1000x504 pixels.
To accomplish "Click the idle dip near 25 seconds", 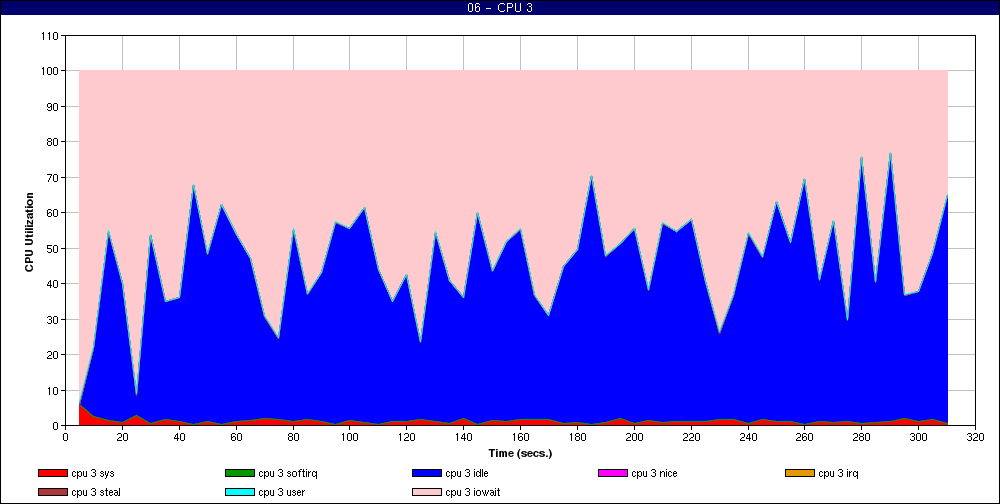I will (136, 394).
